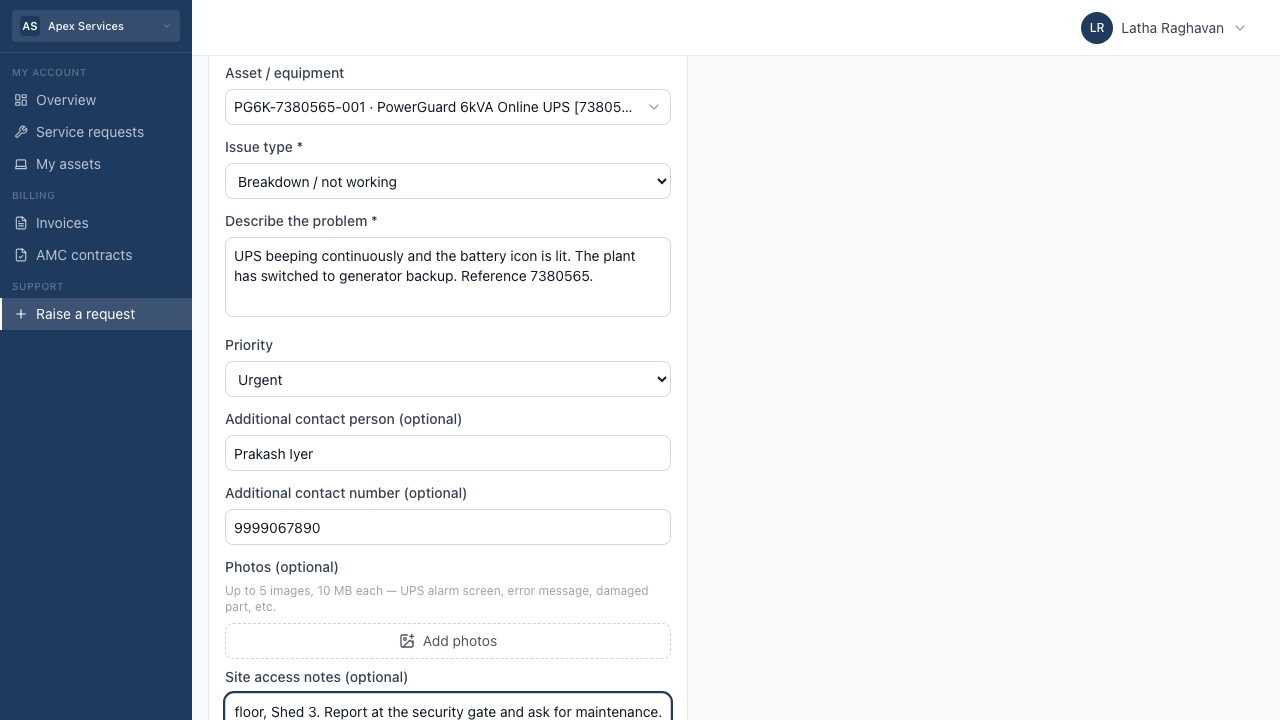The width and height of the screenshot is (1280, 720).
Task: Click the Invoices document icon
Action: (21, 223)
